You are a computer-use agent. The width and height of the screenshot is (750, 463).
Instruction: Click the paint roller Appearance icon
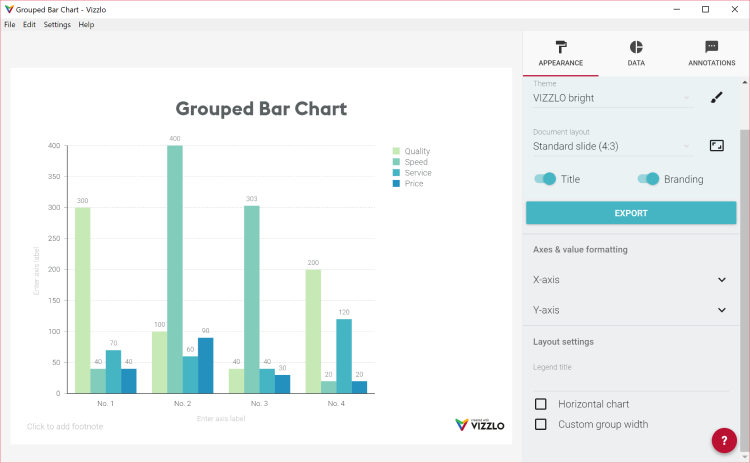[560, 47]
